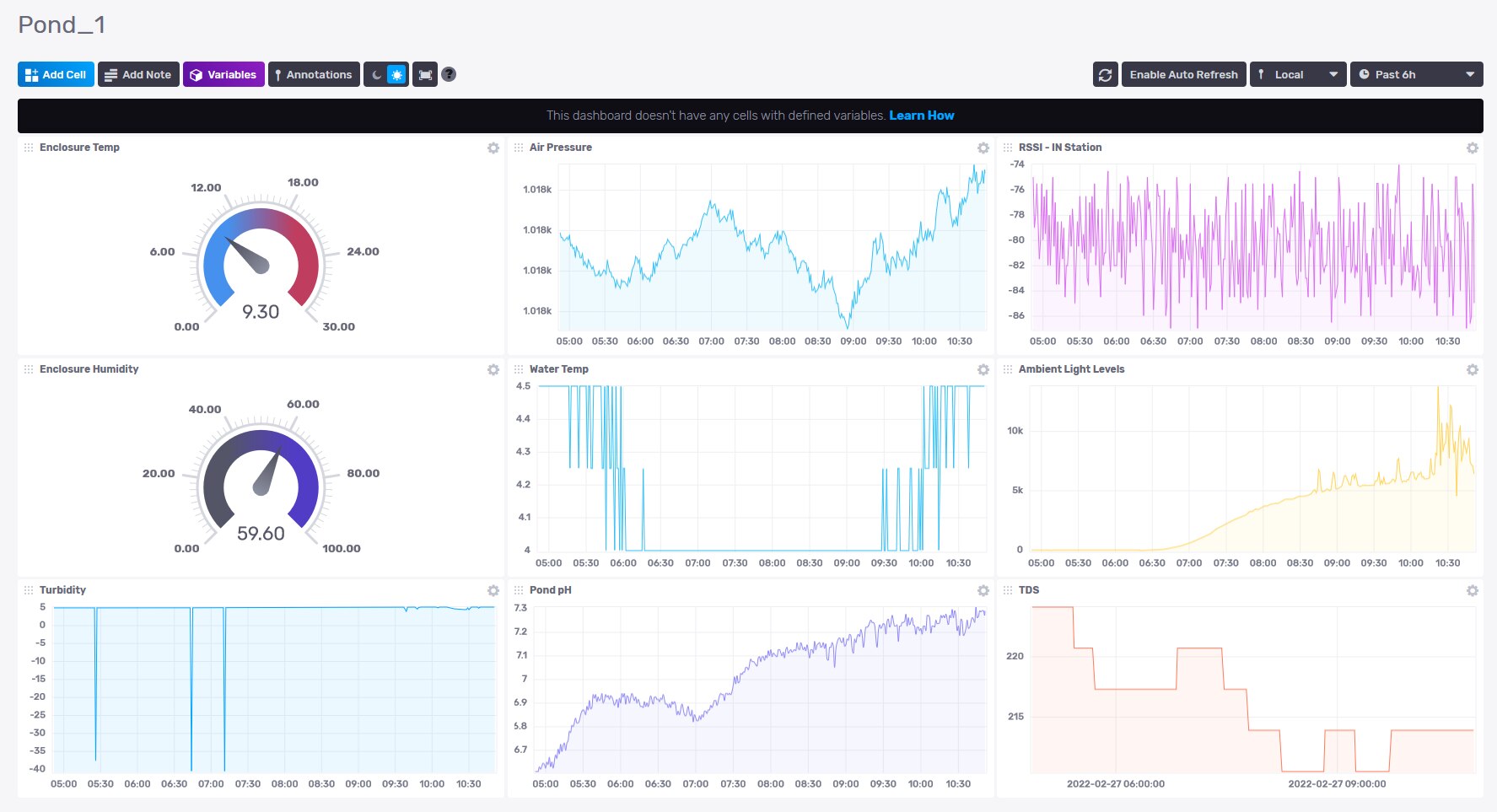Open Air Pressure cell settings gear

(983, 148)
